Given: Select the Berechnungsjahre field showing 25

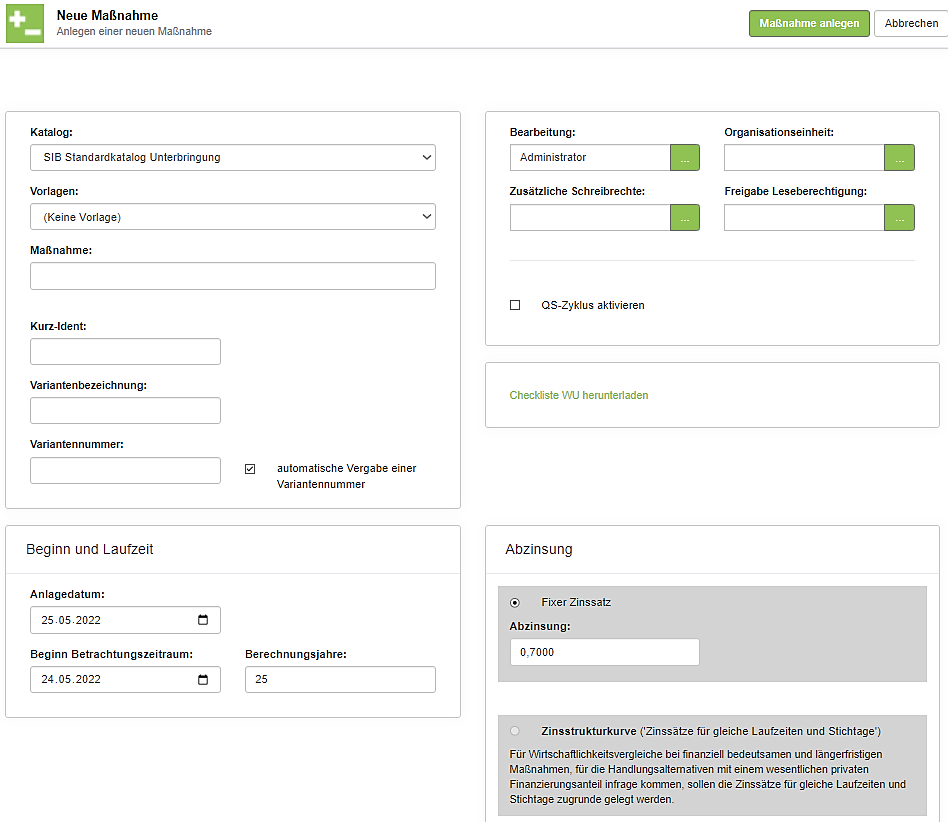Looking at the screenshot, I should pyautogui.click(x=340, y=680).
